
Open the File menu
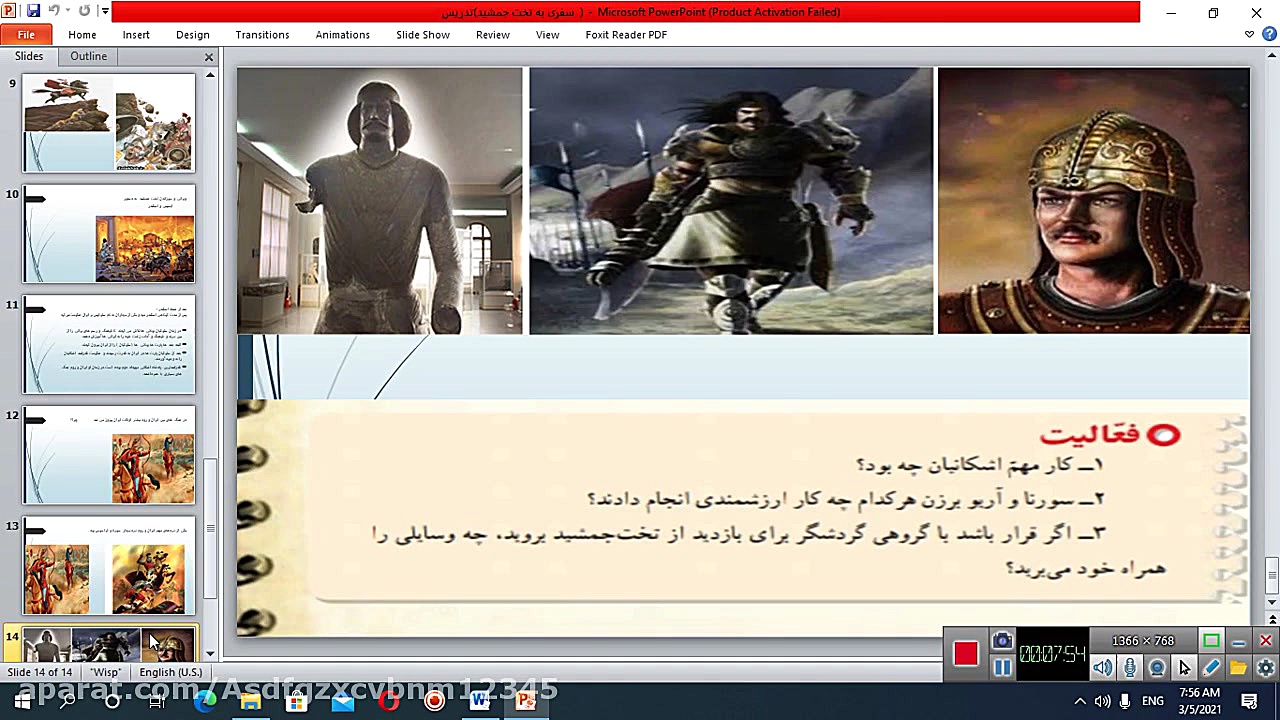26,33
